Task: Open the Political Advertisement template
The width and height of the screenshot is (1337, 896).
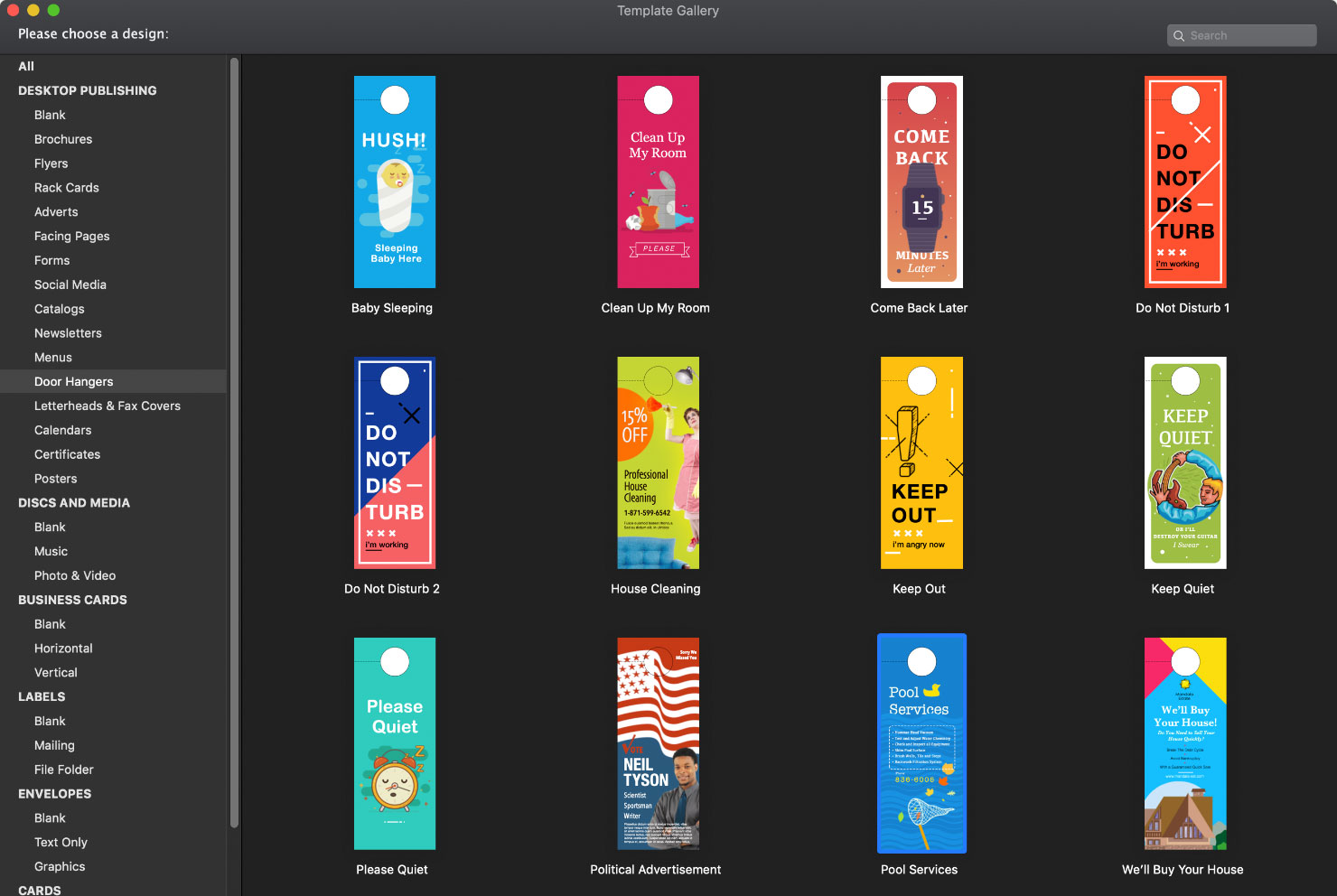Action: [x=658, y=742]
